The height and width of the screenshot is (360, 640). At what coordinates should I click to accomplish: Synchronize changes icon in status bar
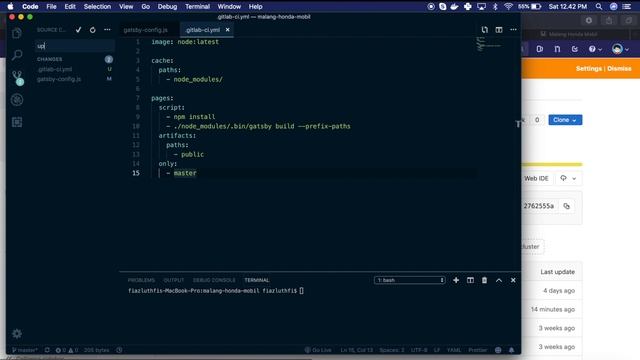click(x=47, y=350)
